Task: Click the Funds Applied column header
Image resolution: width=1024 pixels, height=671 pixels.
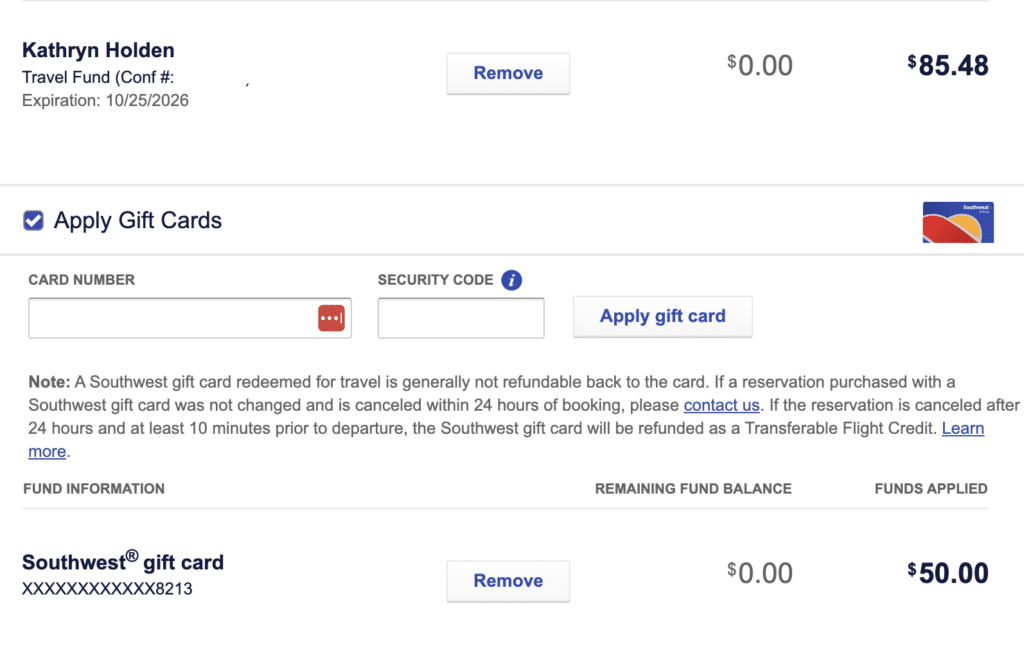Action: tap(930, 489)
